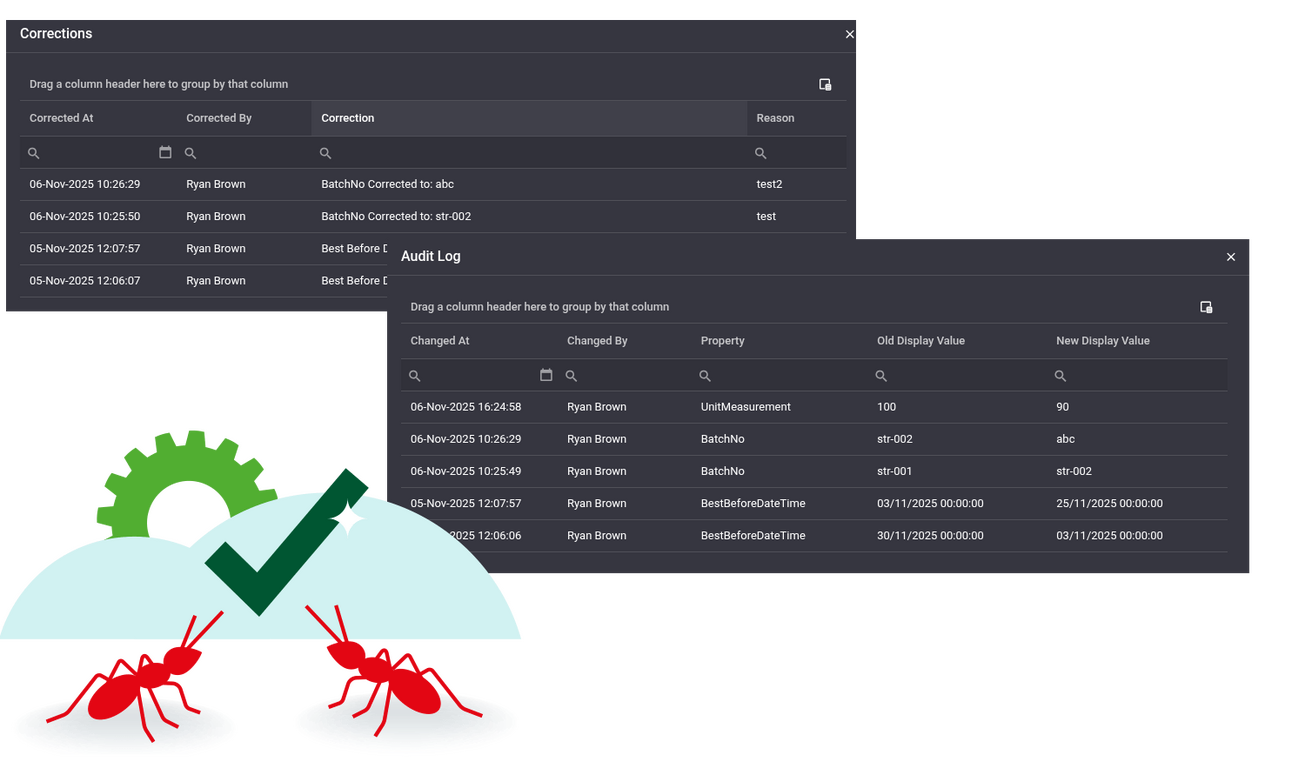Viewport: 1305px width, 775px height.
Task: Sort by the Property column header
Action: pyautogui.click(x=722, y=341)
